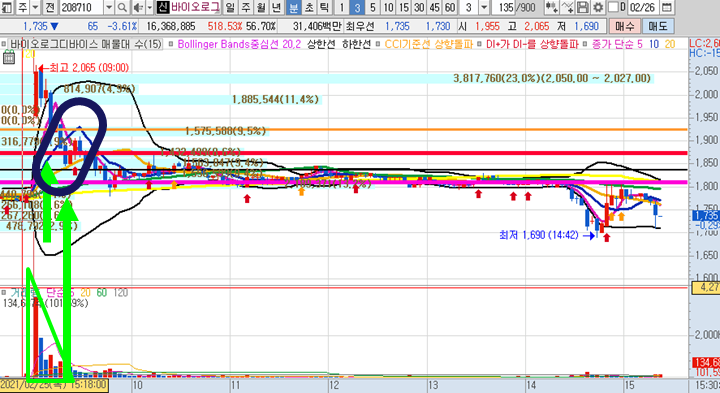The width and height of the screenshot is (720, 393).
Task: Toggle the Bollinger Bands indicator marker
Action: pyautogui.click(x=171, y=44)
